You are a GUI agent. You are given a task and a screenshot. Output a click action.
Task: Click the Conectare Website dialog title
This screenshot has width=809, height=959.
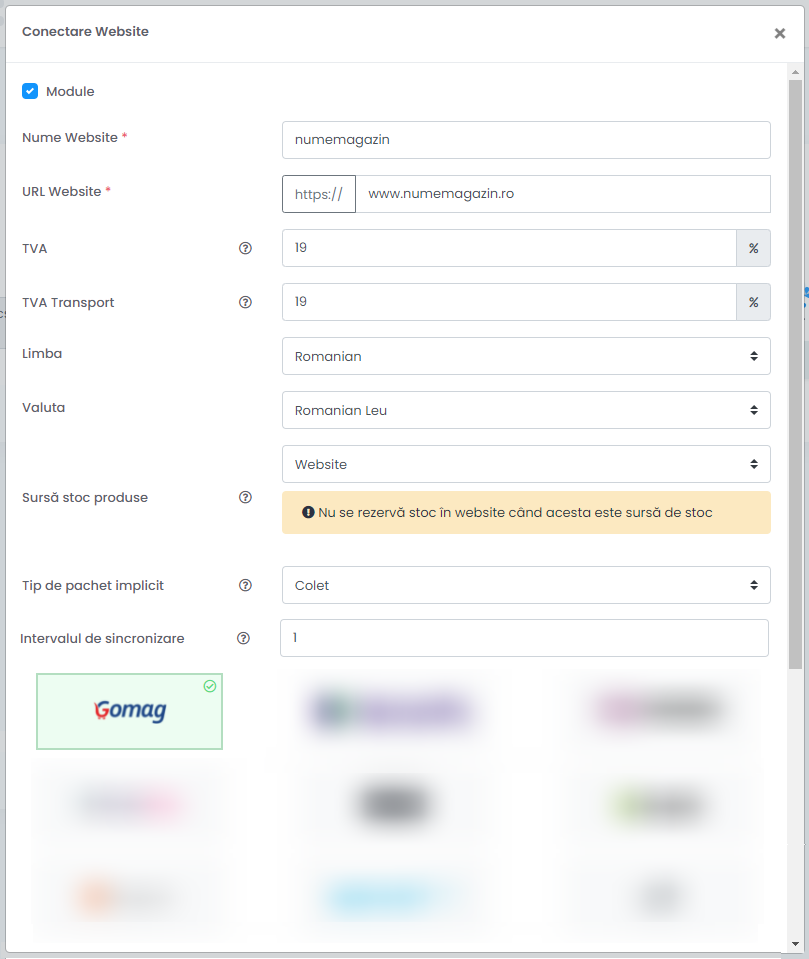coord(85,32)
